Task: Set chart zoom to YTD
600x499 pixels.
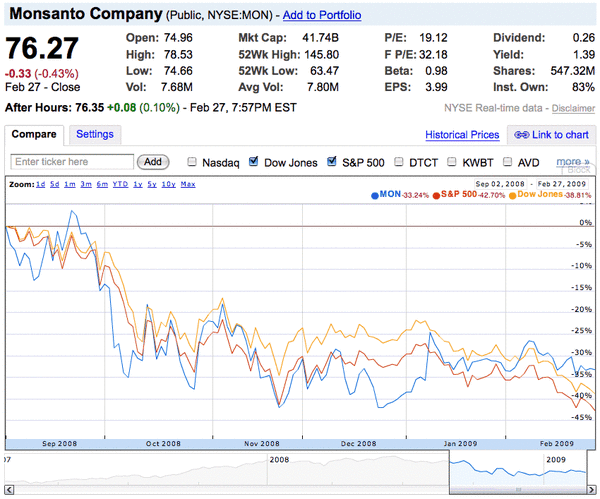Action: (x=120, y=184)
